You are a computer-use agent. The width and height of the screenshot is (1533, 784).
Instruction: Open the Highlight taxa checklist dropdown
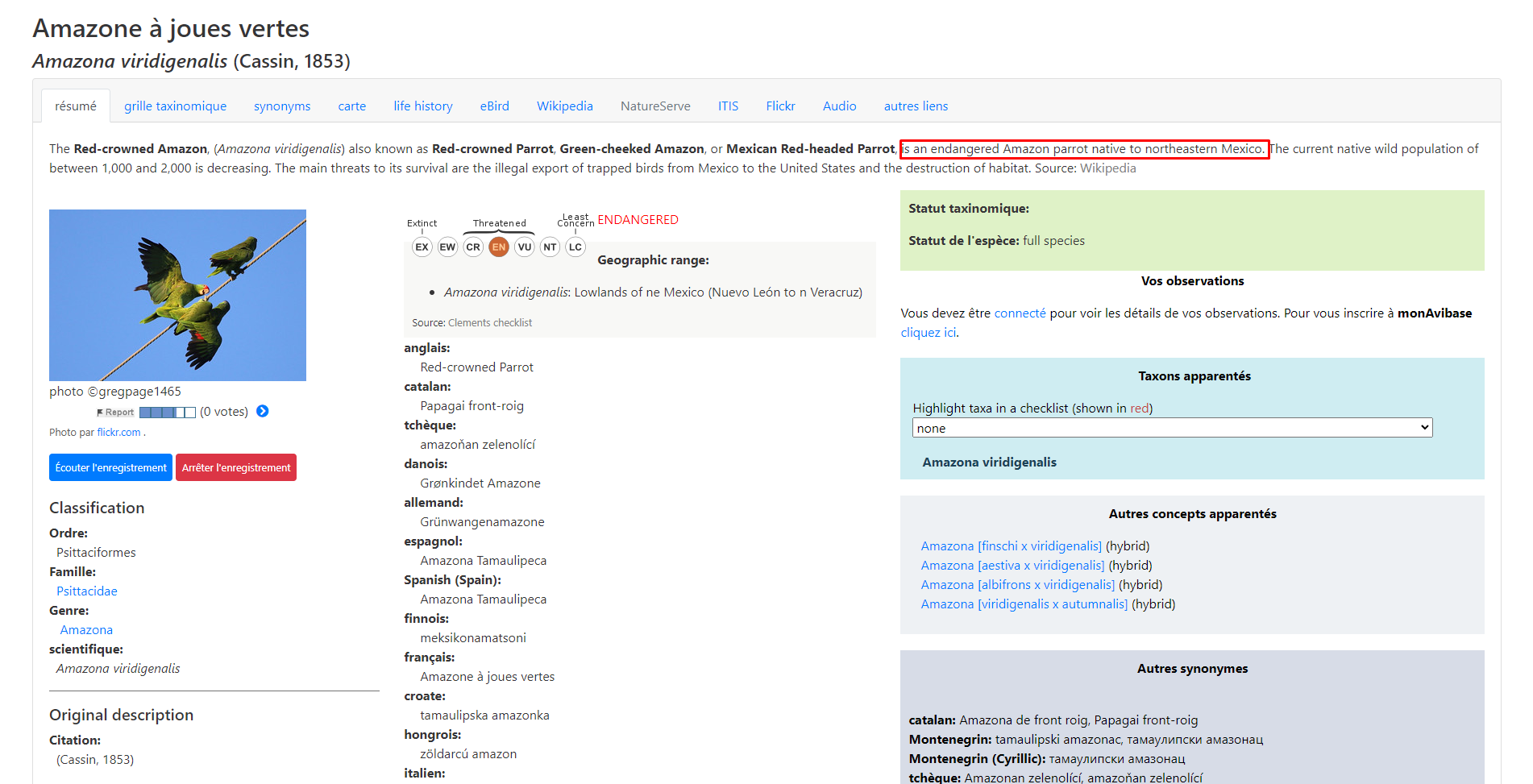[1172, 428]
